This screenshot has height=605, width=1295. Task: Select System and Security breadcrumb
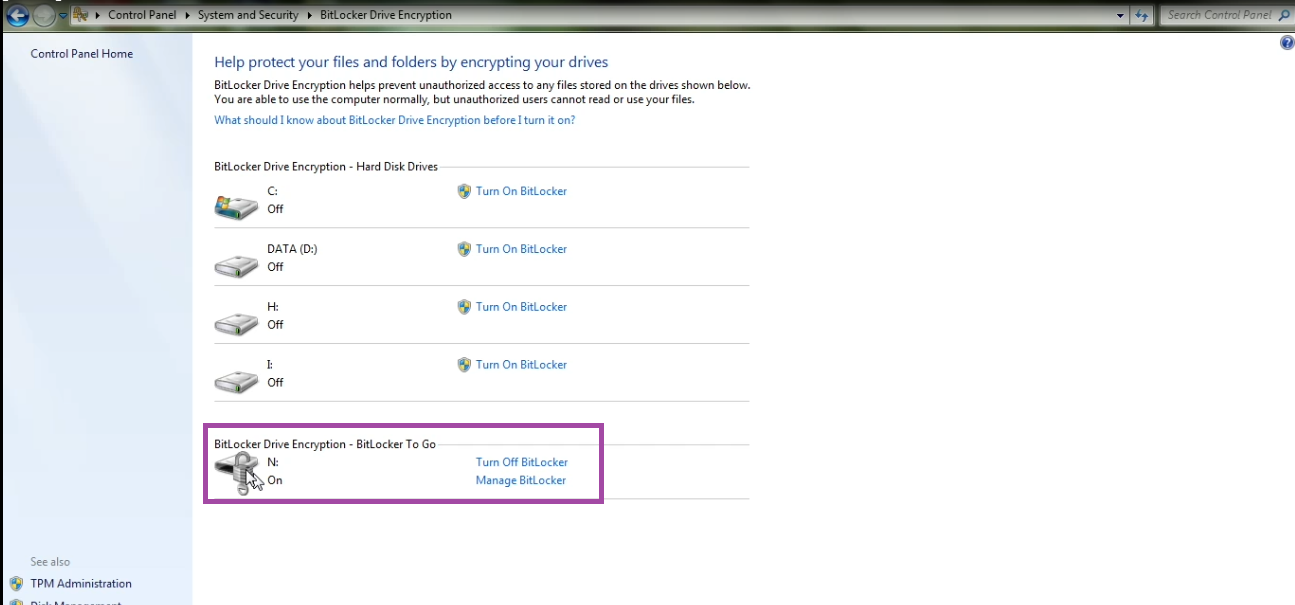pyautogui.click(x=248, y=15)
